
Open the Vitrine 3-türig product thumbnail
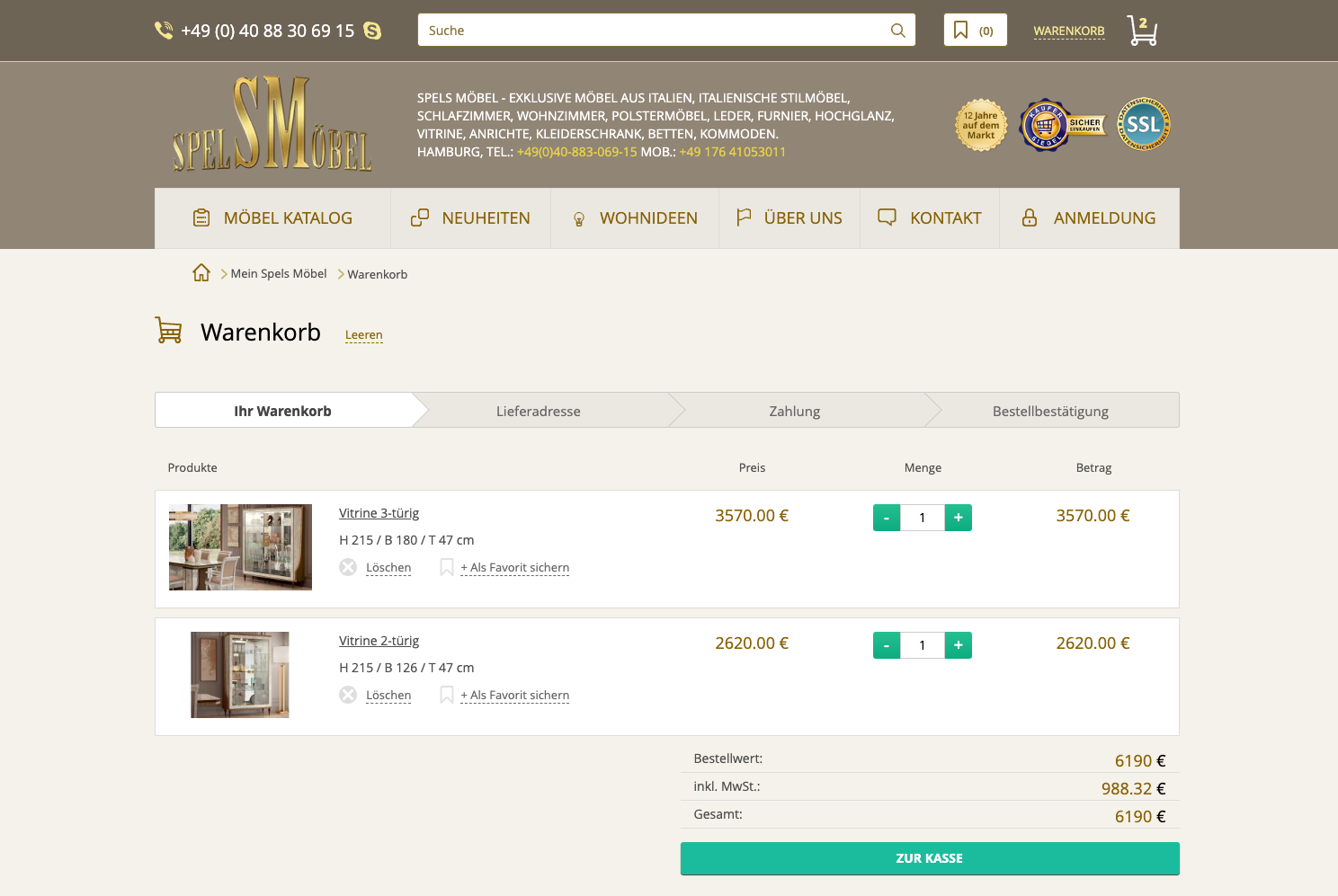pos(240,547)
